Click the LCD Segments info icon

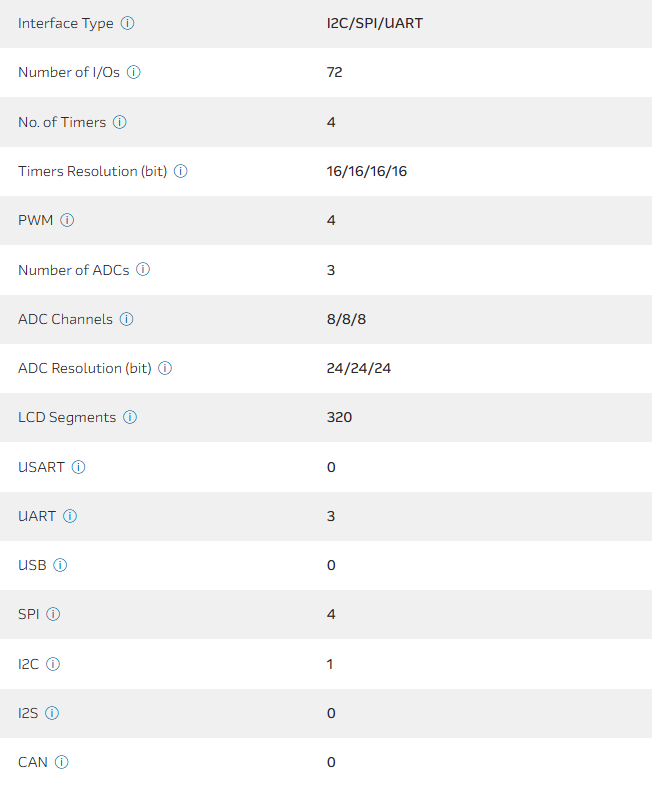pyautogui.click(x=130, y=417)
